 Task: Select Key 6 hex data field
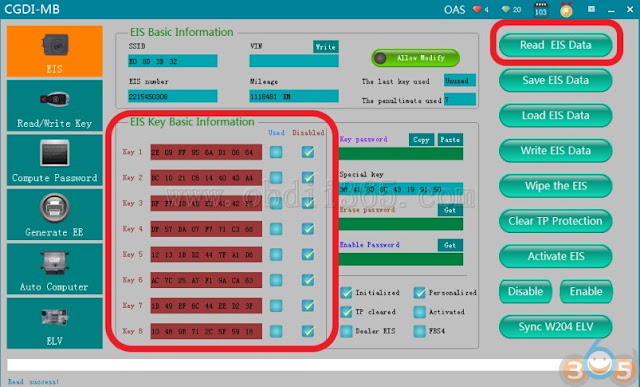coord(206,280)
